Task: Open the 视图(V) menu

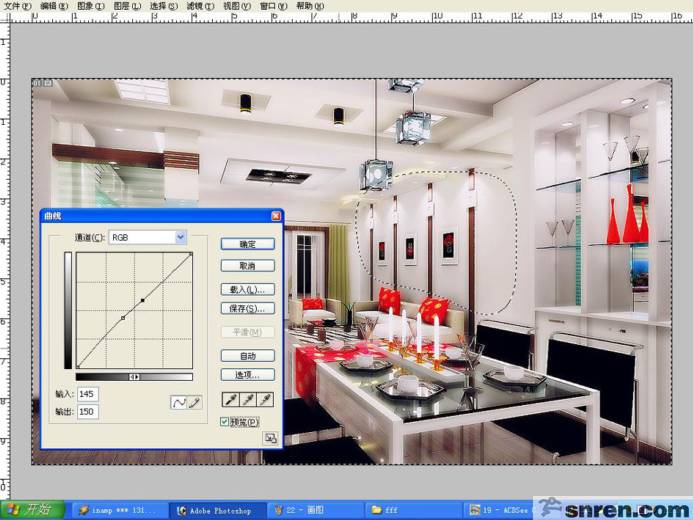Action: pyautogui.click(x=236, y=6)
